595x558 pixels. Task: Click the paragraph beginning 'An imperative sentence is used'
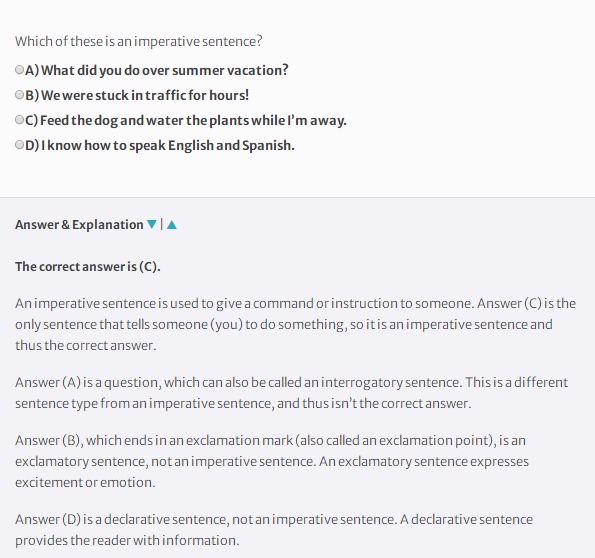296,324
